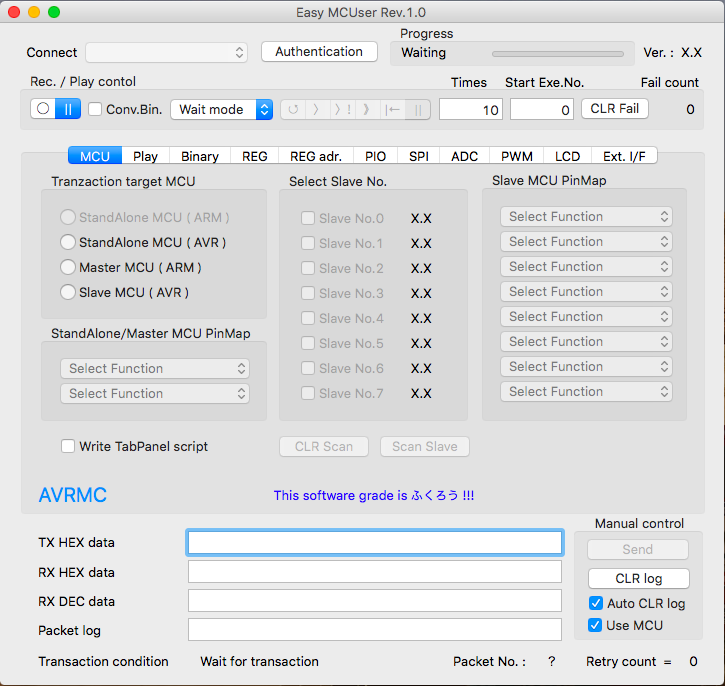This screenshot has width=725, height=686.
Task: Click 'Wait for transaction' status text
Action: point(259,662)
